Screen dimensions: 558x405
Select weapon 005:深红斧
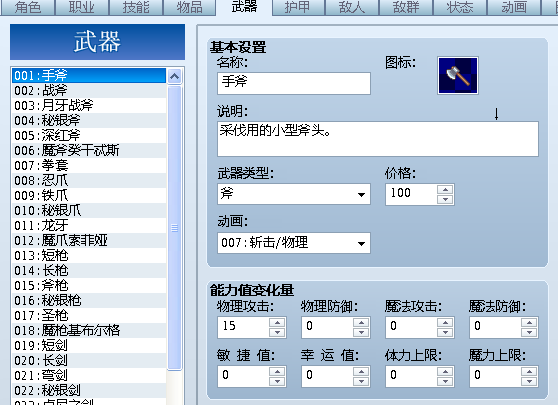click(89, 135)
